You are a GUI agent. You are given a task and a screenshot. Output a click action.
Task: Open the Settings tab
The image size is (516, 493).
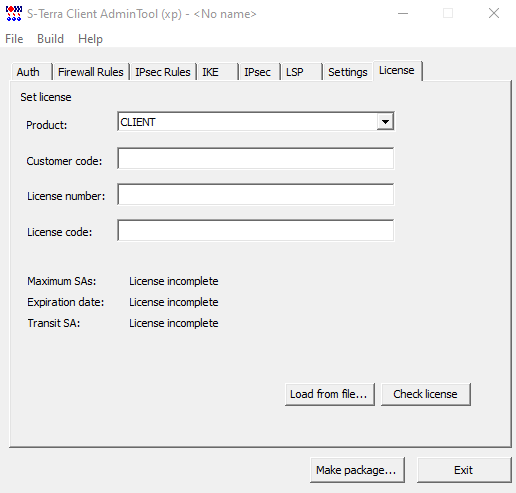point(348,72)
